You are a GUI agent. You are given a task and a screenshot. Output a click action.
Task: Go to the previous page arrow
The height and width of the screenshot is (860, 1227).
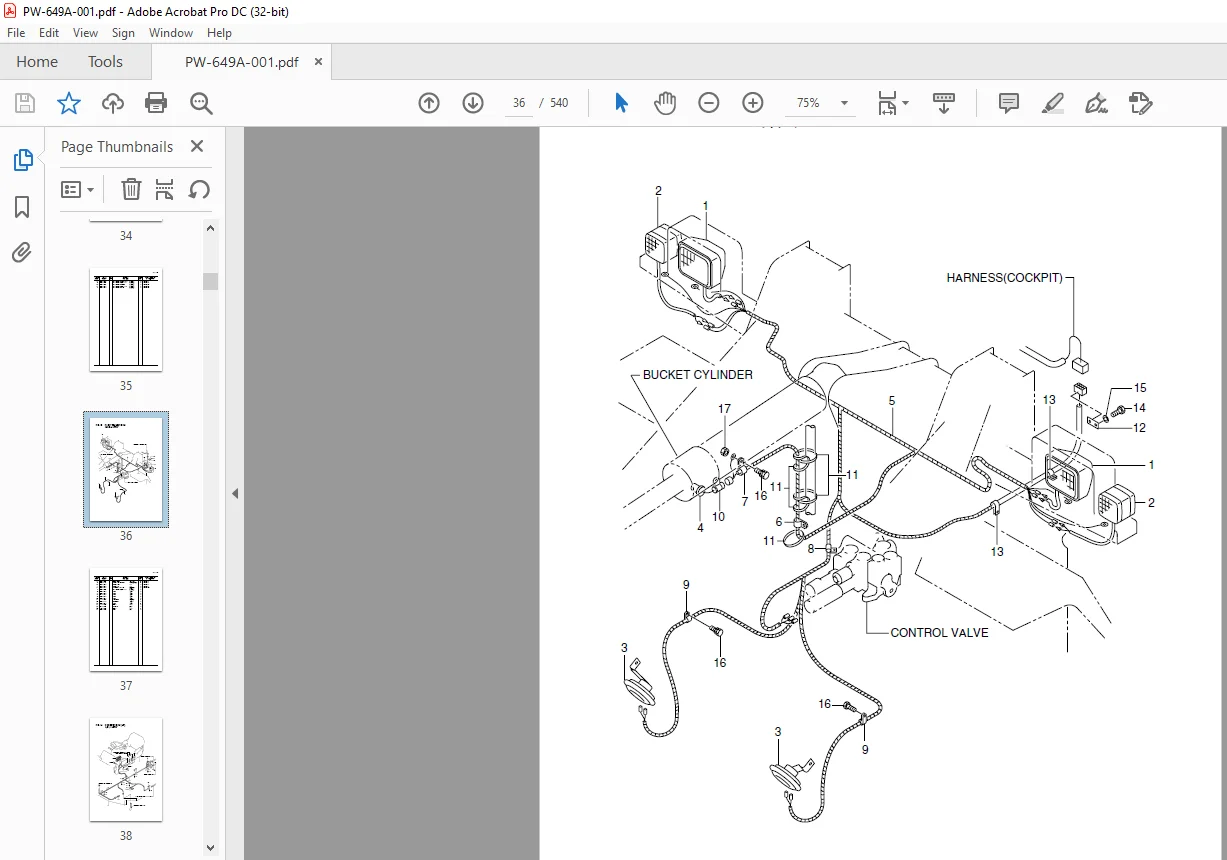429,103
